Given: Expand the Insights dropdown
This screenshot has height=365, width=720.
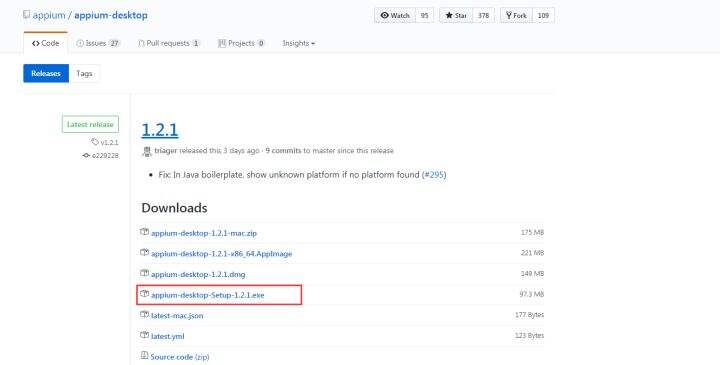Looking at the screenshot, I should [298, 43].
